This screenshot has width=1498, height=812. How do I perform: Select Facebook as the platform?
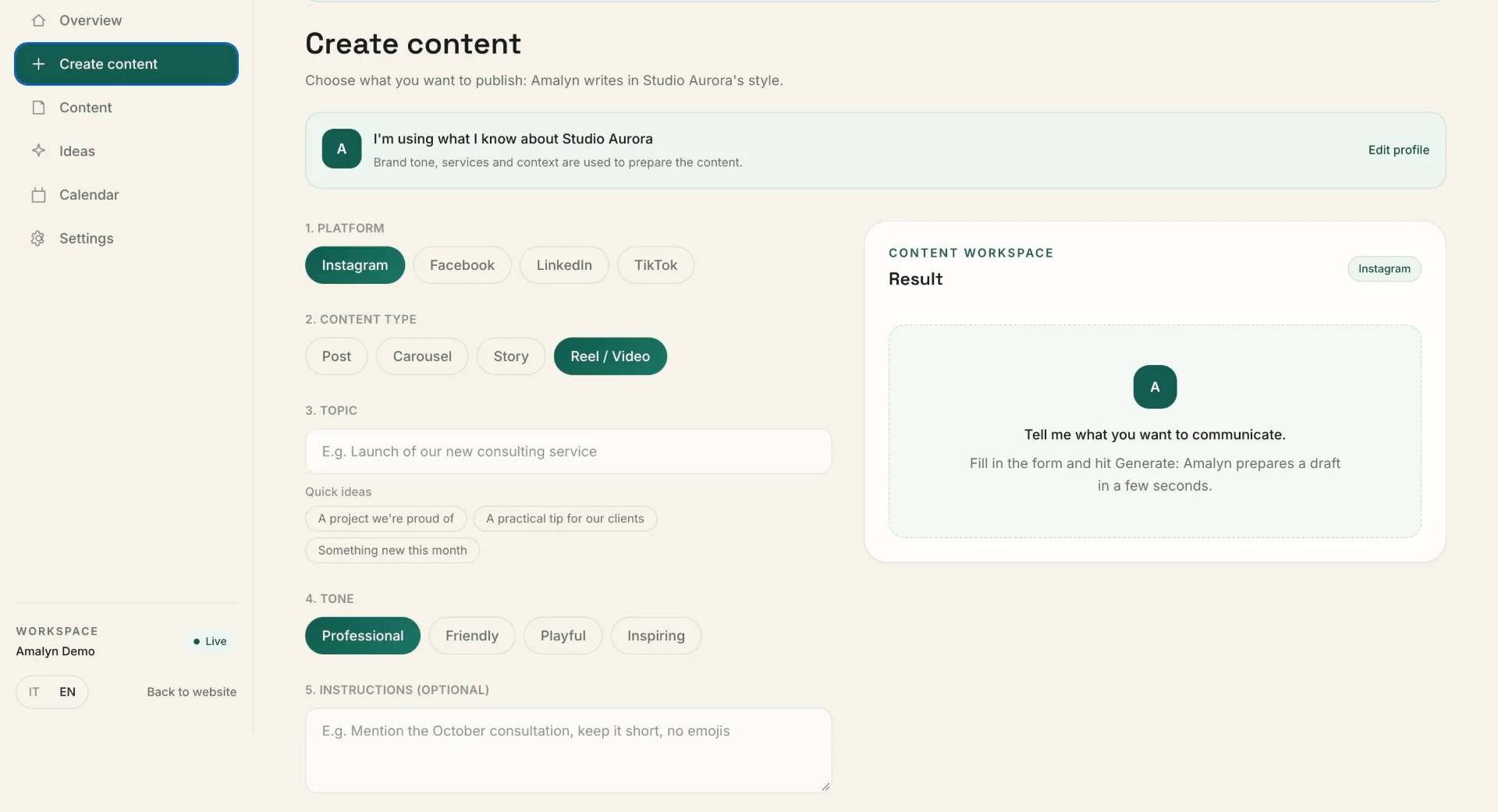[462, 265]
